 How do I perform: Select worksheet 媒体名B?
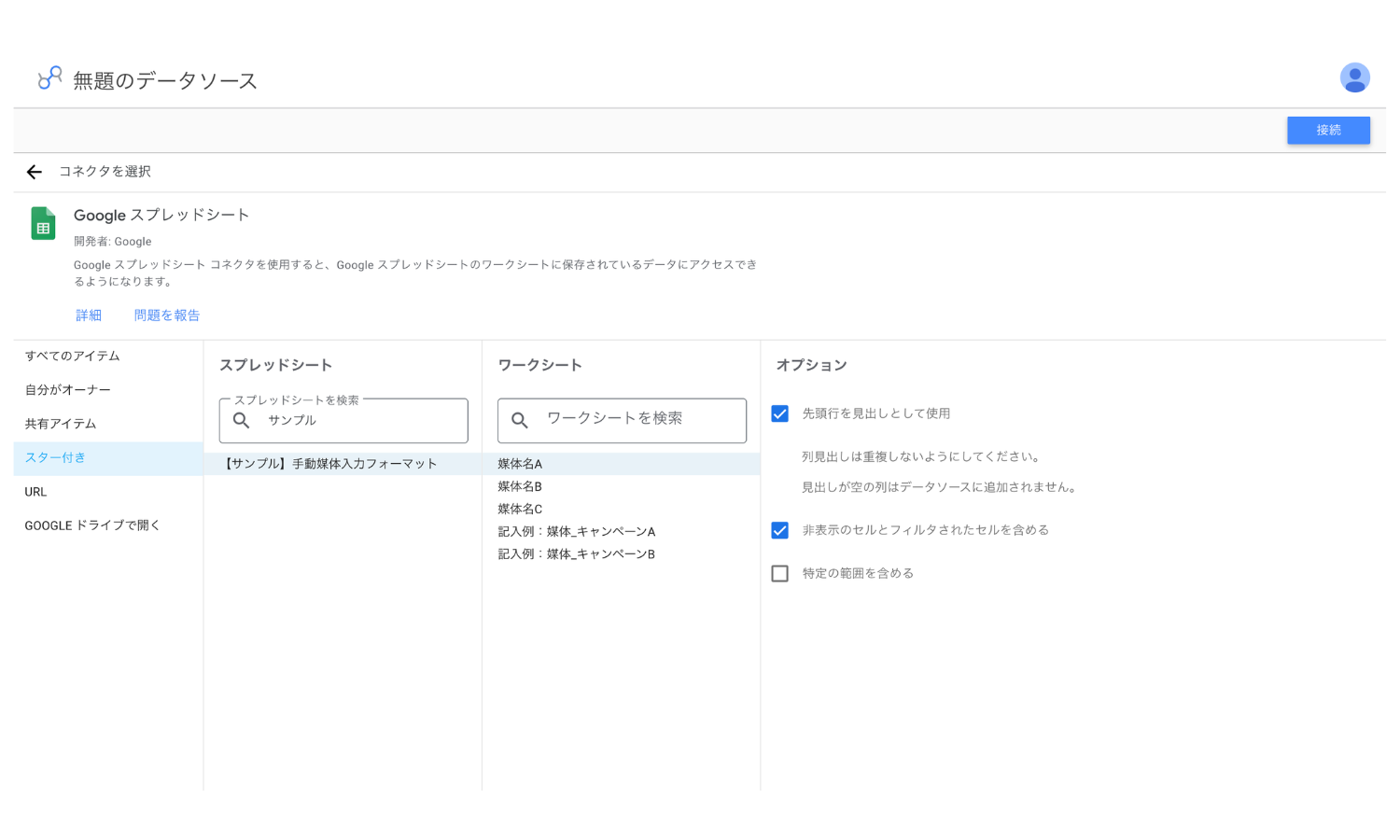(x=622, y=486)
